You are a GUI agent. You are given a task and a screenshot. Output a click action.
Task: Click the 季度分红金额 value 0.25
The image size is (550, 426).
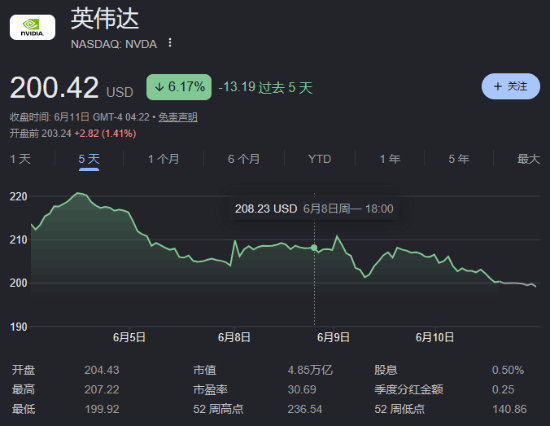point(503,390)
